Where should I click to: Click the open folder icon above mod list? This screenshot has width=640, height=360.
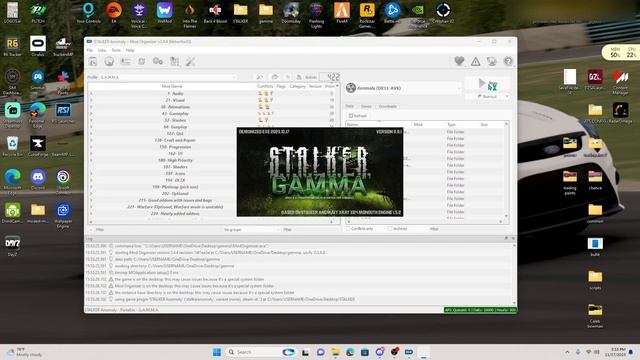[x=275, y=77]
